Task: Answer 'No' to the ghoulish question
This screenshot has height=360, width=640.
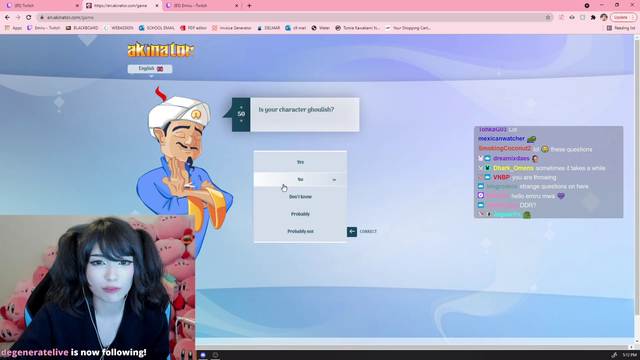Action: [x=300, y=179]
